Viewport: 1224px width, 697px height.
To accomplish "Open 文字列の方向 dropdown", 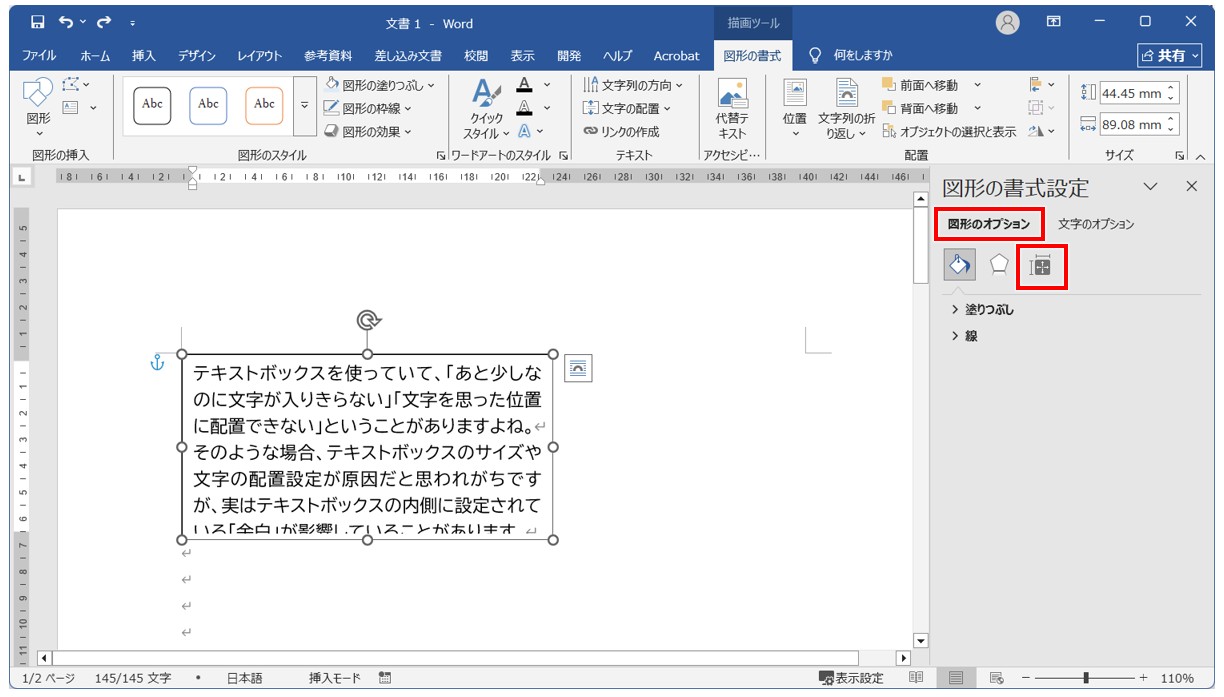I will tap(632, 85).
